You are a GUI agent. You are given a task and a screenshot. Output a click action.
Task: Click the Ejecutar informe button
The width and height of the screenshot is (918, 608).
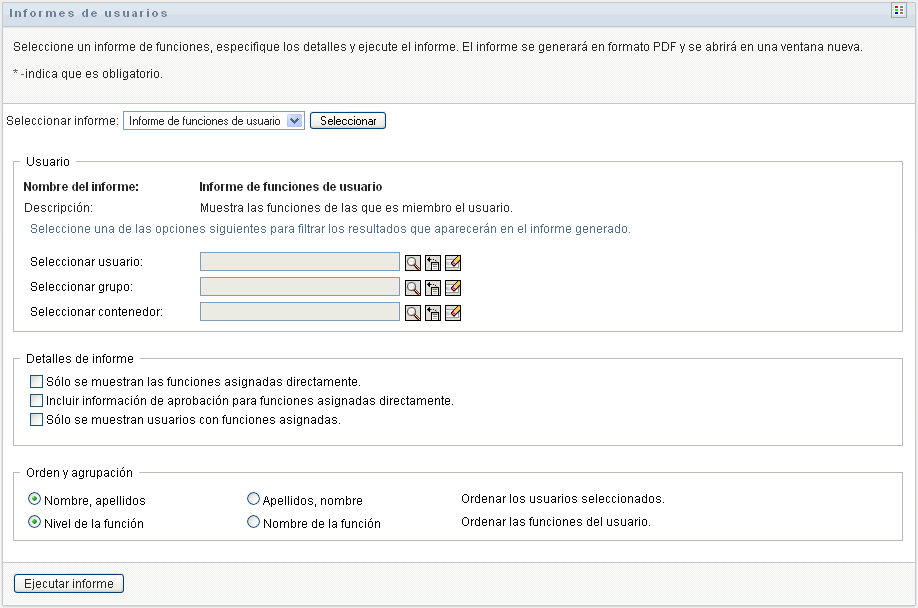click(69, 584)
